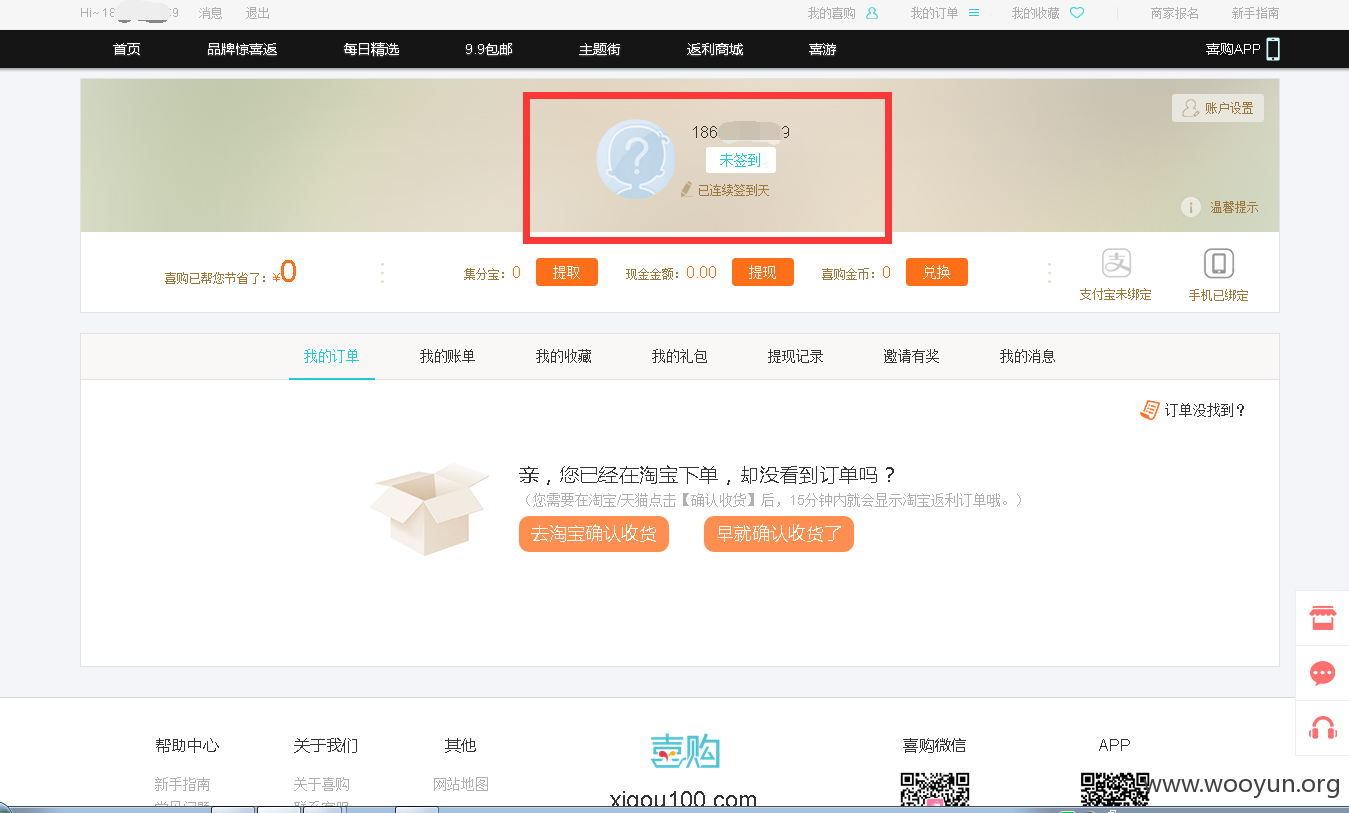Image resolution: width=1349 pixels, height=813 pixels.
Task: Click the 商家报名 link
Action: tap(1174, 13)
